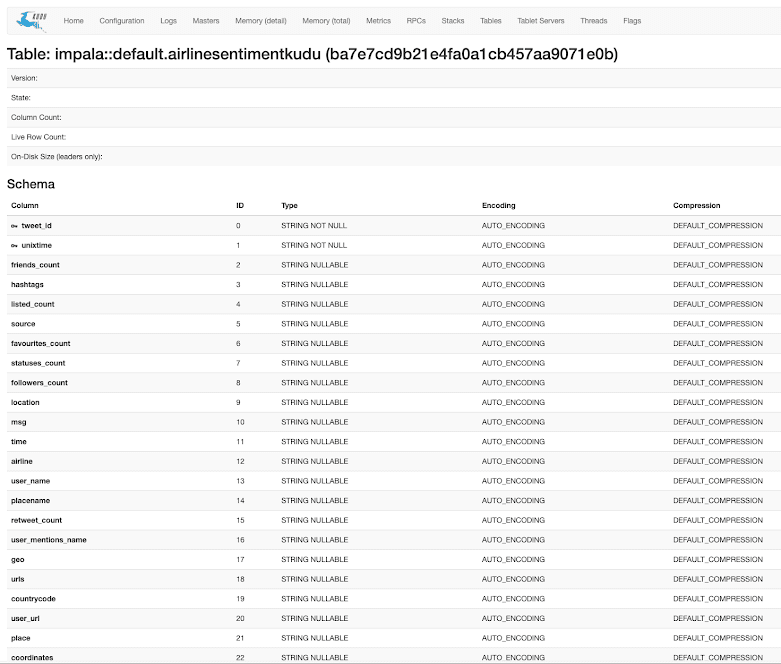This screenshot has height=664, width=781.
Task: Go to the Logs page
Action: [168, 21]
